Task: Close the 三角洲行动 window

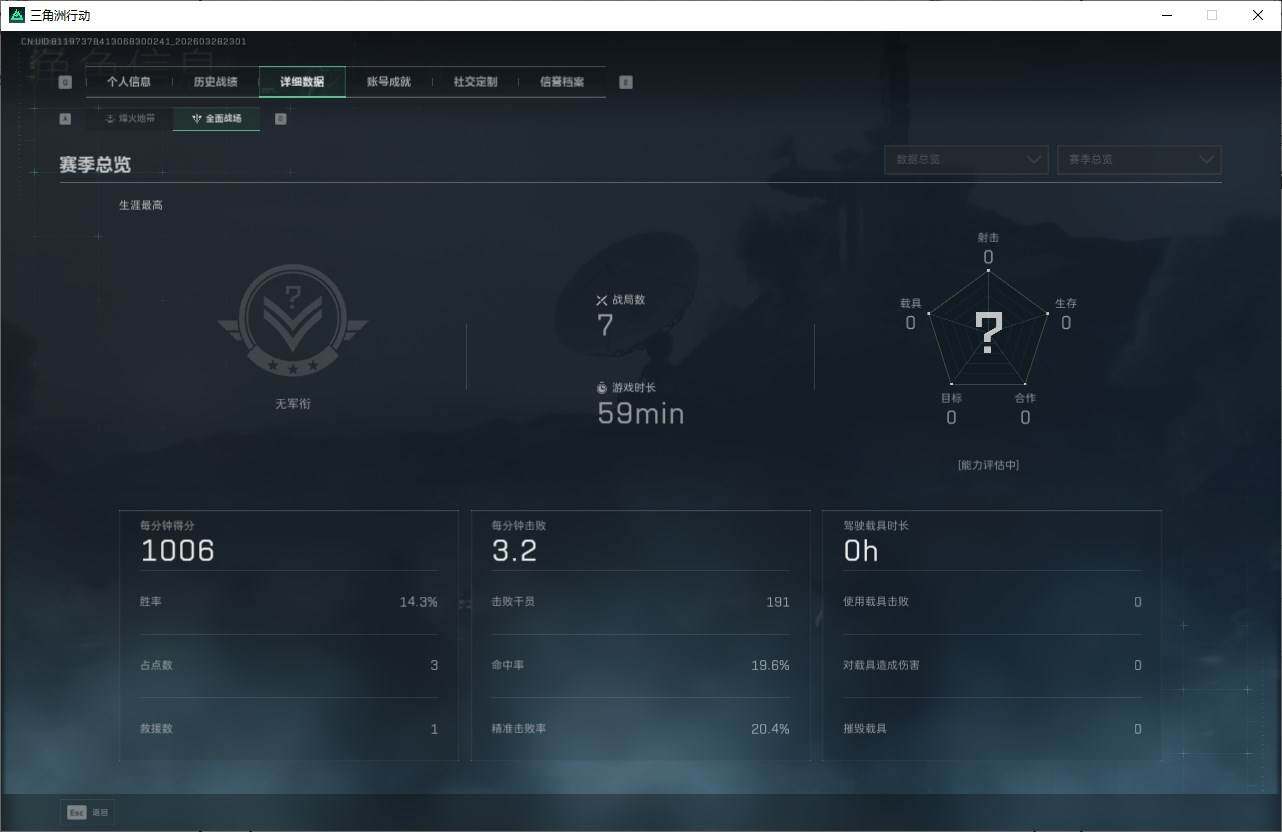Action: [x=1258, y=15]
